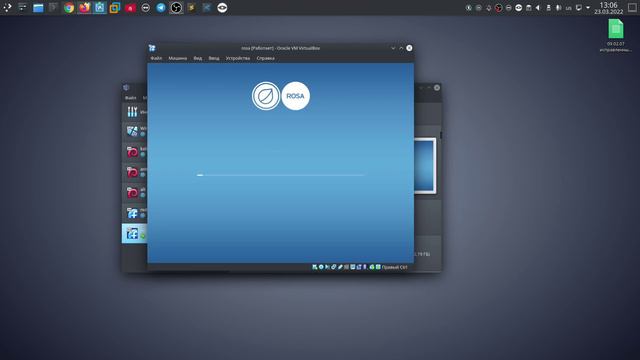Open the Файл menu in the rosa VM window
640x360 pixels.
tap(156, 58)
